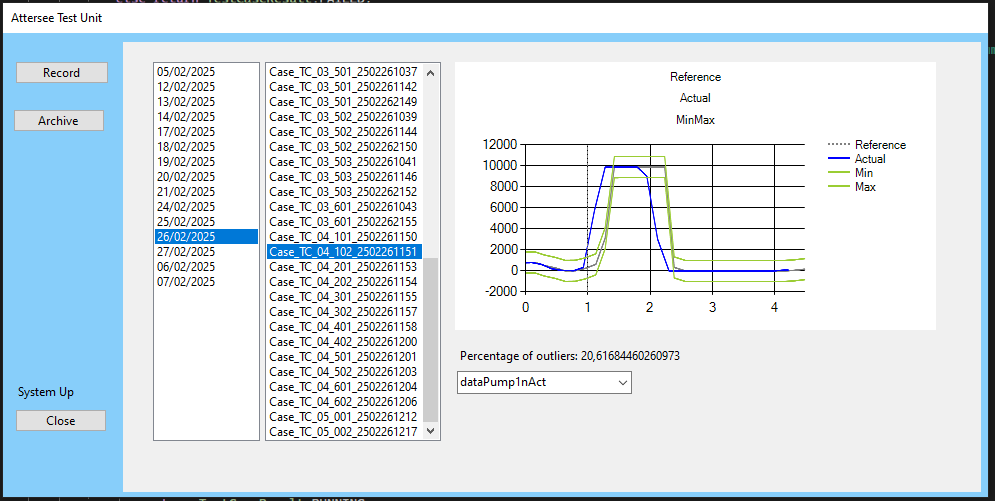Select Case_TC_04_301_2502261155

(x=345, y=297)
